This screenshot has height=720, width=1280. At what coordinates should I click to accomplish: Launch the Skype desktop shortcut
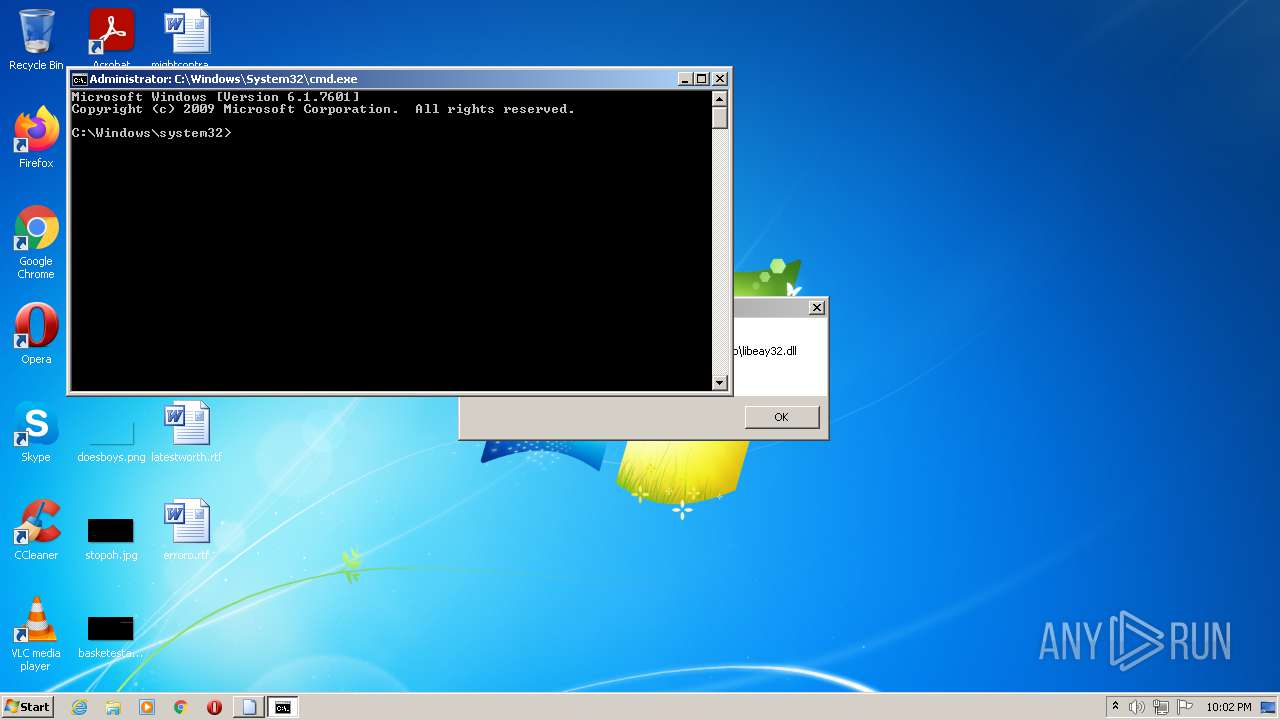(36, 432)
